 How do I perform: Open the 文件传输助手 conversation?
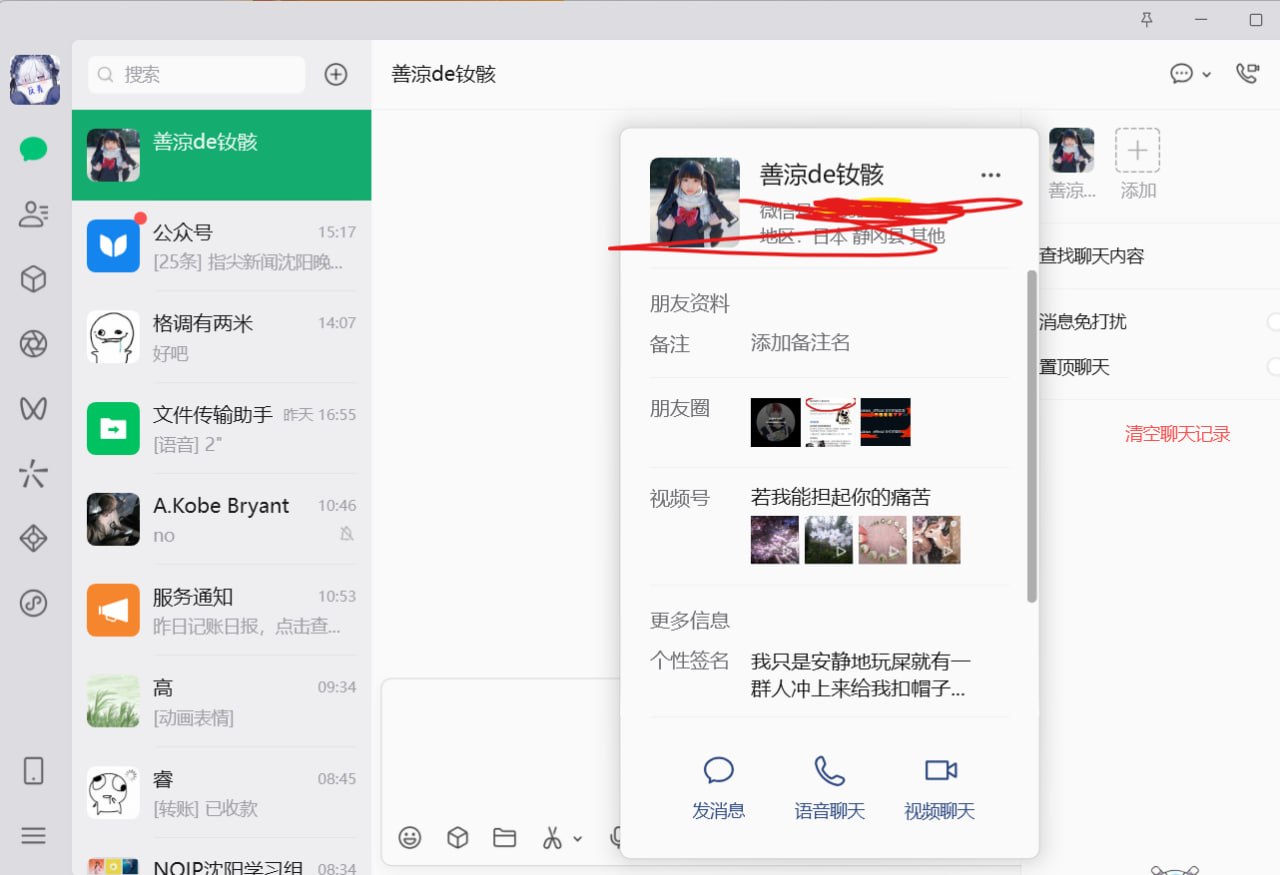[x=222, y=428]
